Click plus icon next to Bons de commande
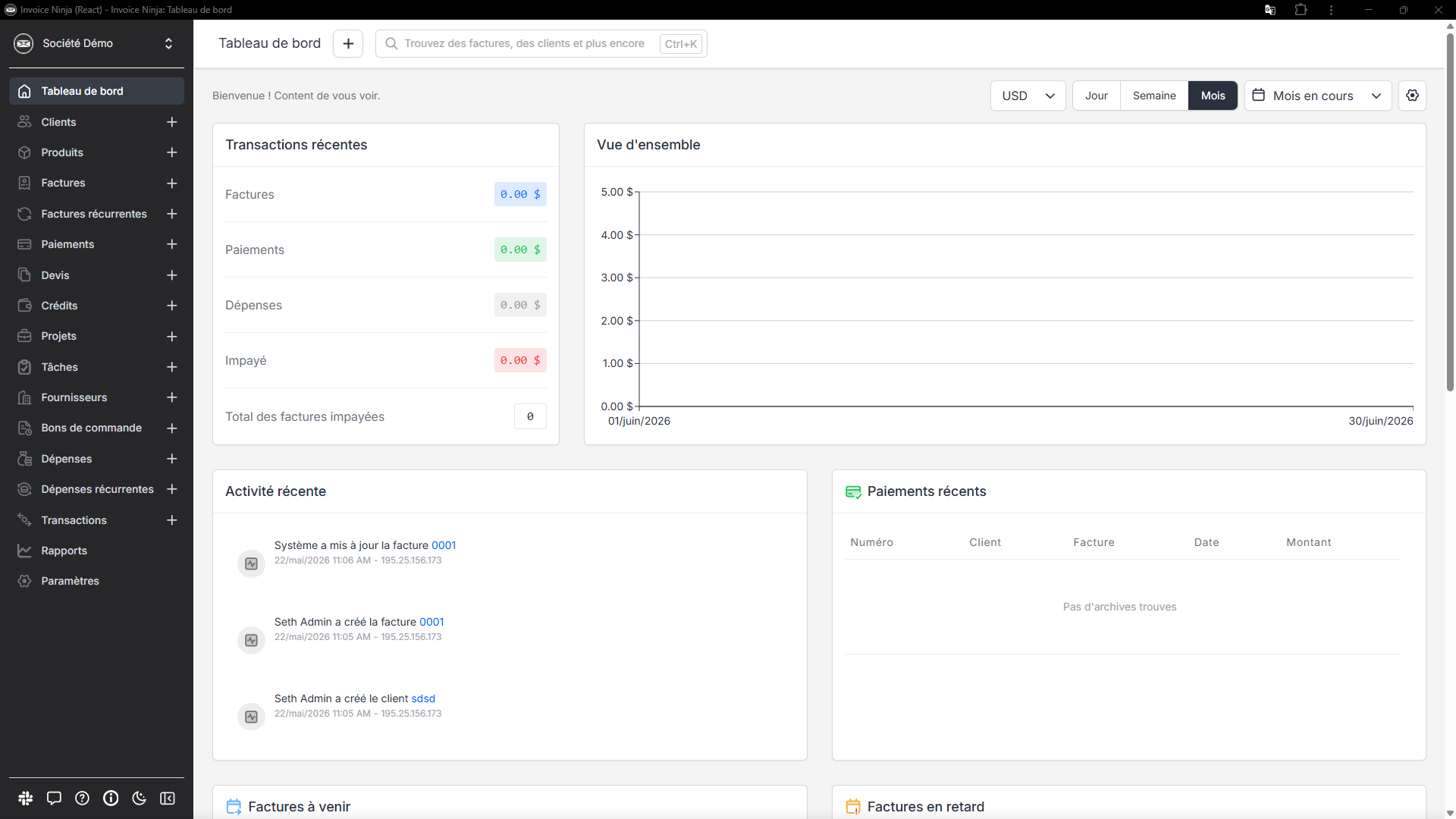The image size is (1456, 819). pos(172,428)
